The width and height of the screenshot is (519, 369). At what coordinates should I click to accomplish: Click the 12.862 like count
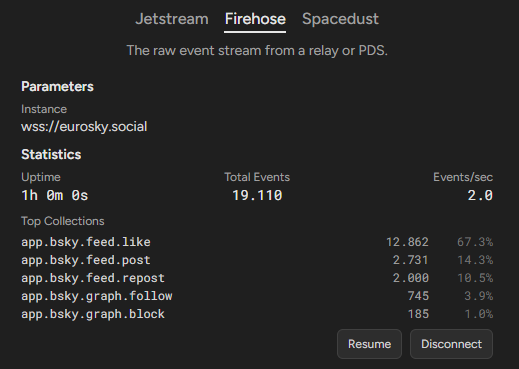[407, 242]
